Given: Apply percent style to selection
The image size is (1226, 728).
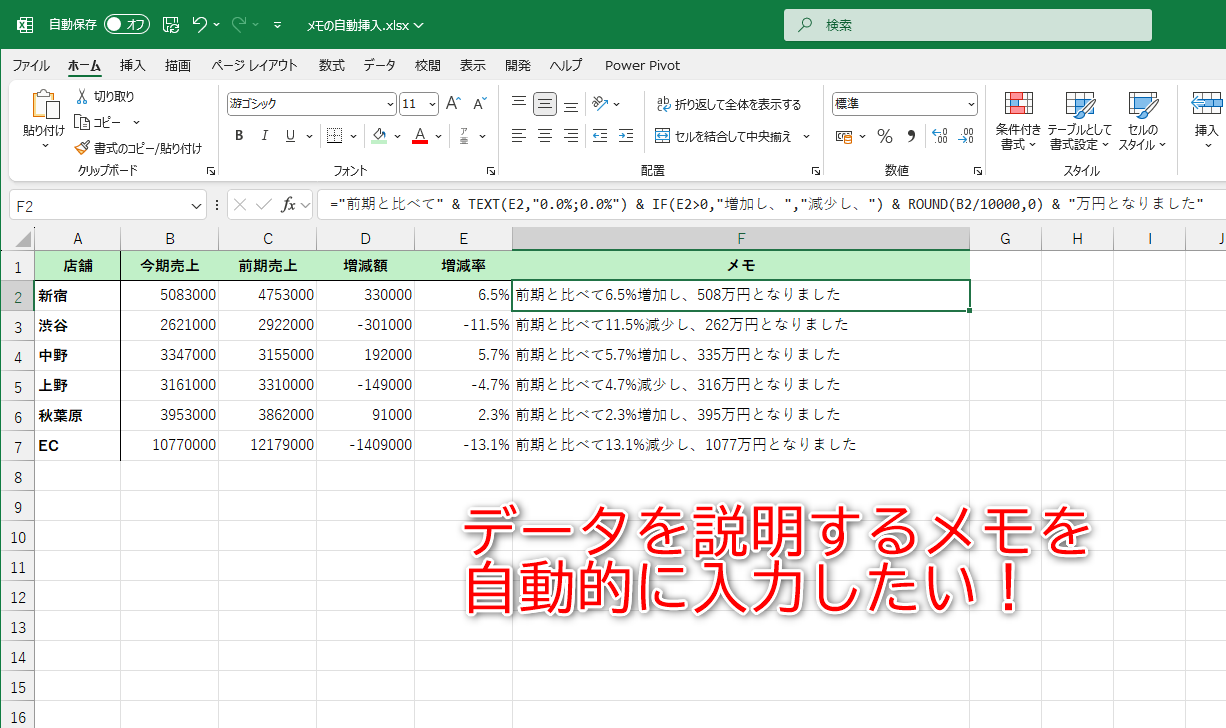Looking at the screenshot, I should (884, 136).
